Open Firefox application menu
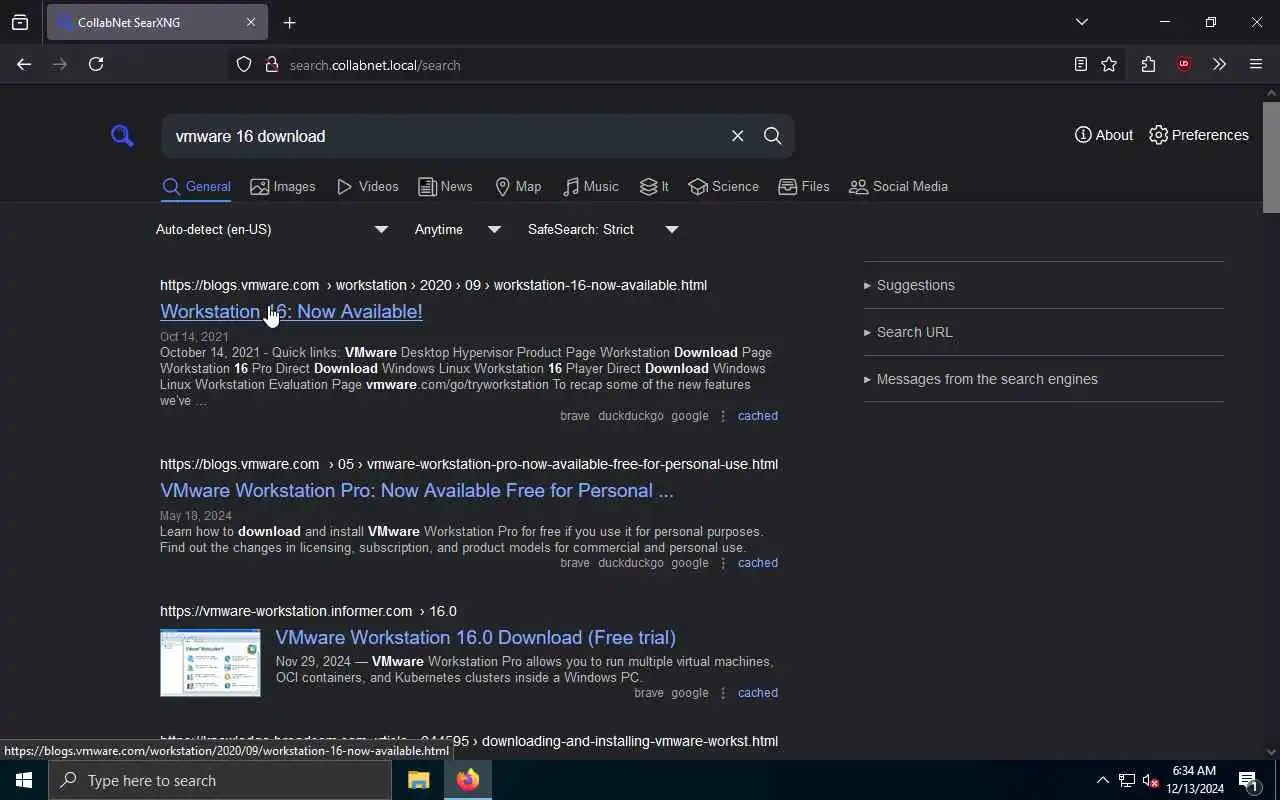The width and height of the screenshot is (1280, 800). click(1256, 64)
